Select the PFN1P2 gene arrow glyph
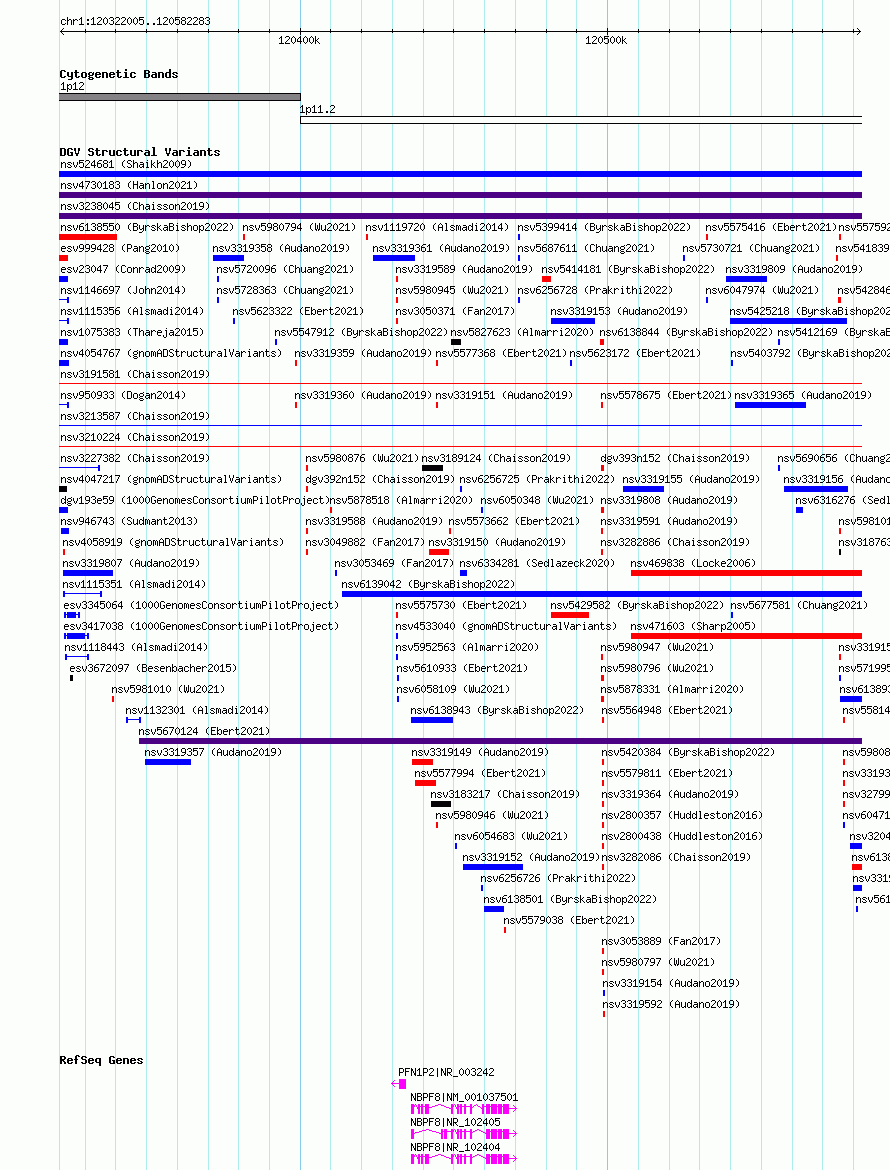The width and height of the screenshot is (890, 1170). (x=398, y=1083)
